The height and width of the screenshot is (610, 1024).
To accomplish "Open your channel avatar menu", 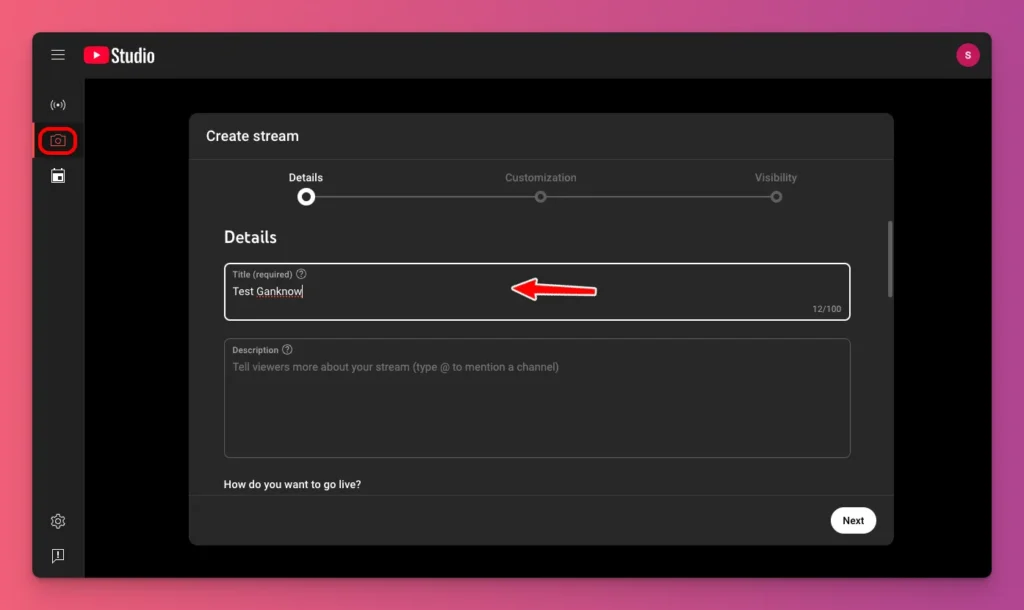I will coord(968,55).
